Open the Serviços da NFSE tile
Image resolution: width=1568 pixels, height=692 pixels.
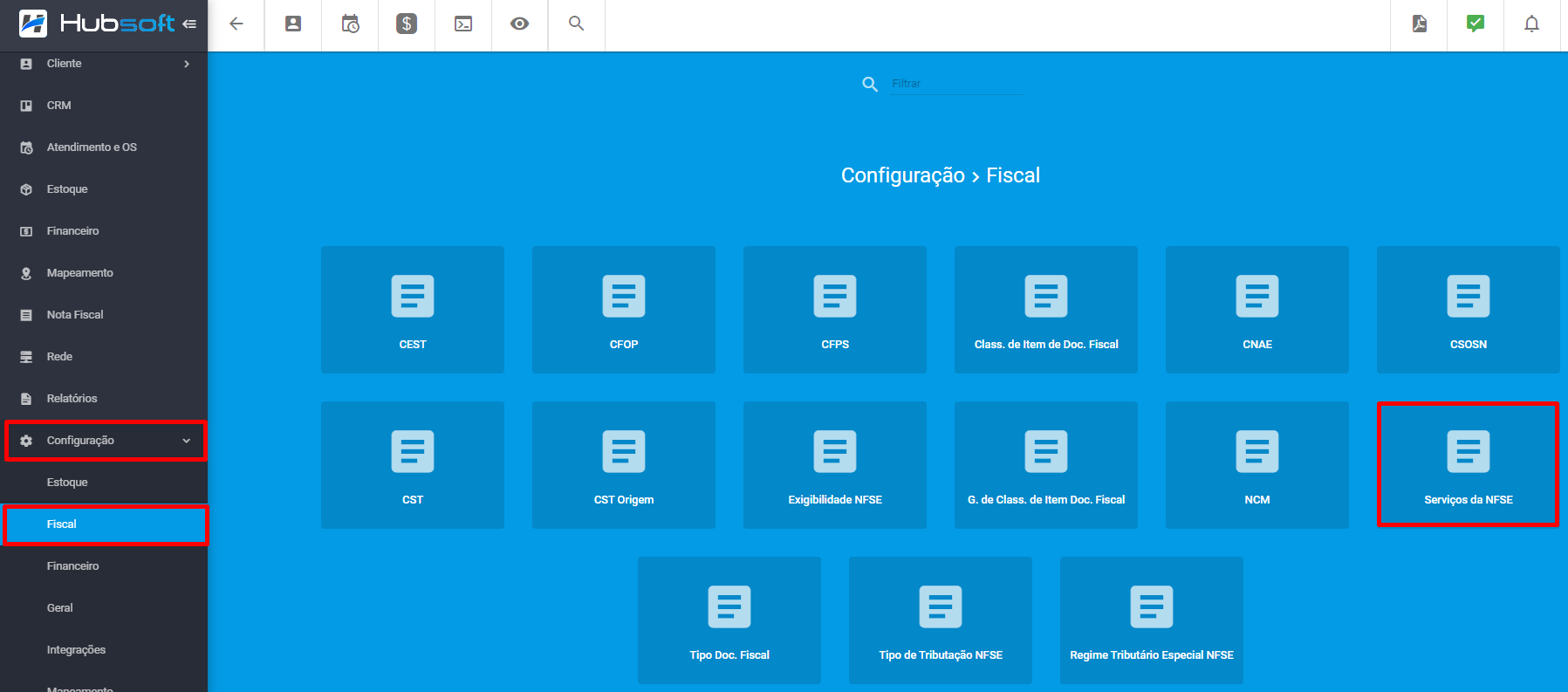click(x=1469, y=465)
